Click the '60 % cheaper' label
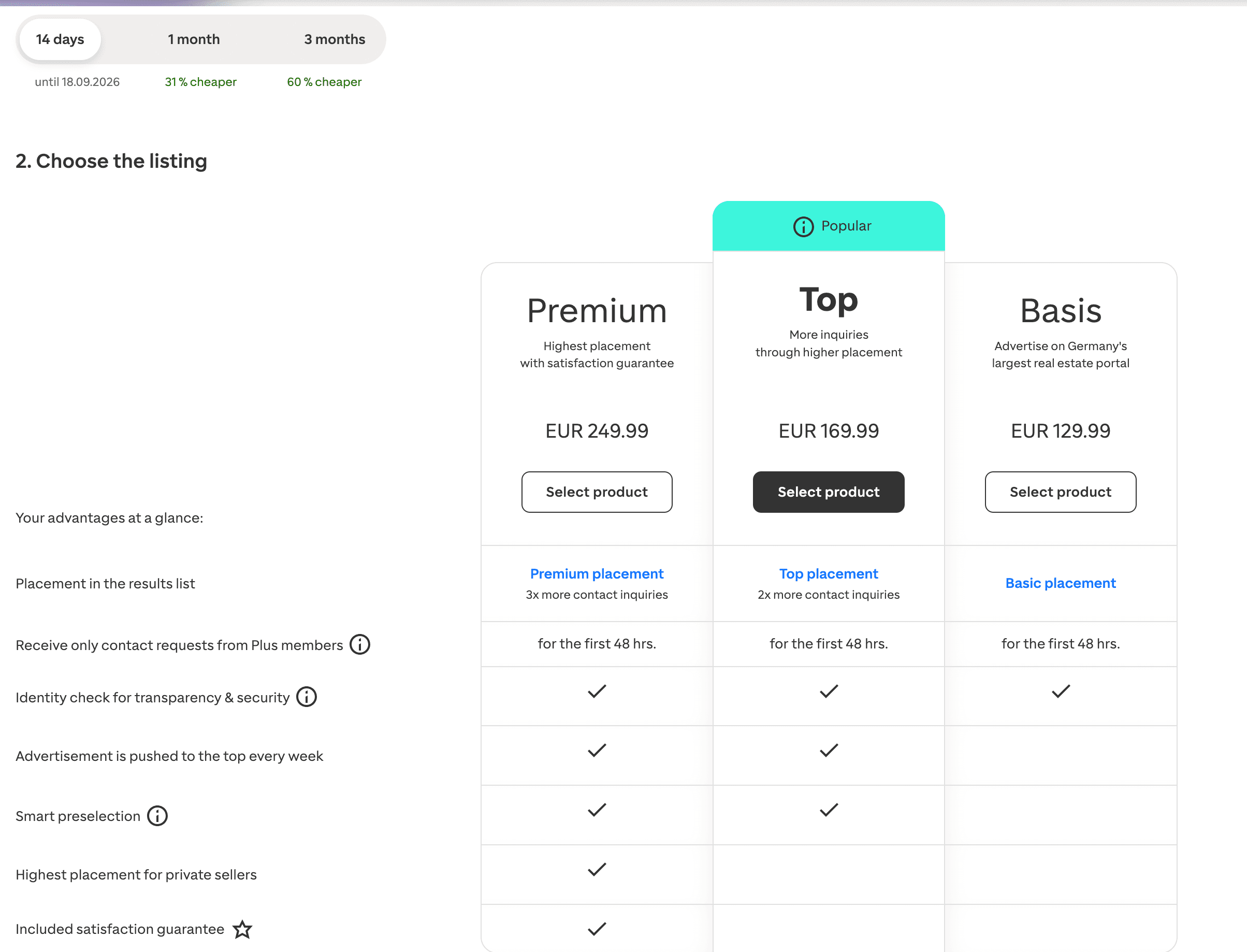Image resolution: width=1247 pixels, height=952 pixels. pyautogui.click(x=324, y=82)
